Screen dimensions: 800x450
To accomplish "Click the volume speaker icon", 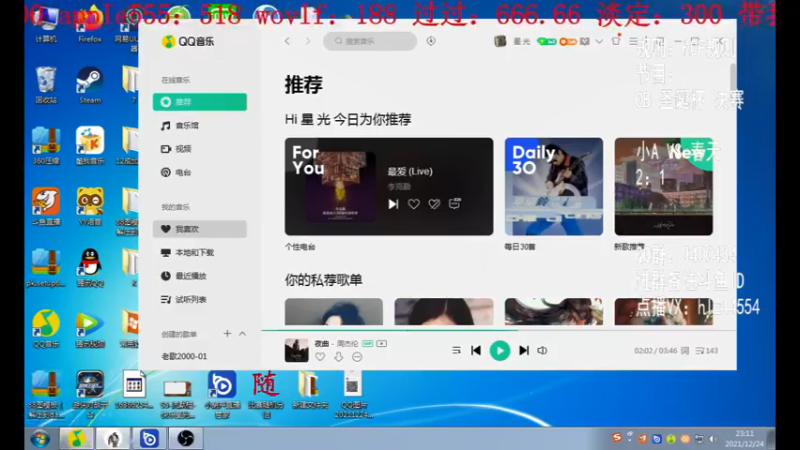I will (x=542, y=351).
